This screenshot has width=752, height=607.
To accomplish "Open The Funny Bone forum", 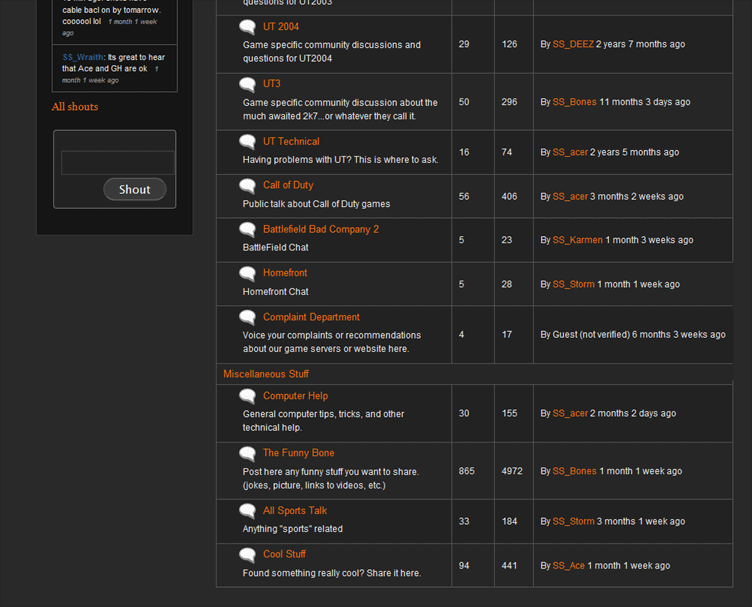I will click(x=298, y=453).
